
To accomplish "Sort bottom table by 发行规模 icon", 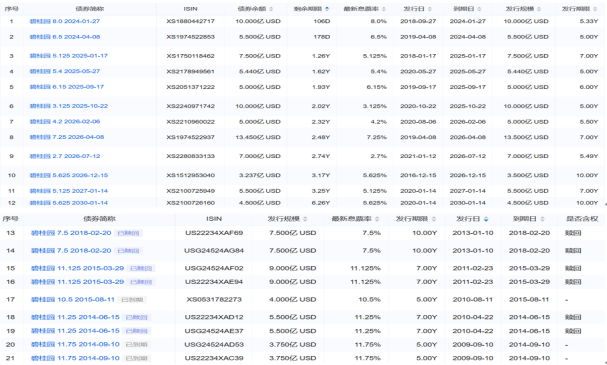I will tap(305, 219).
